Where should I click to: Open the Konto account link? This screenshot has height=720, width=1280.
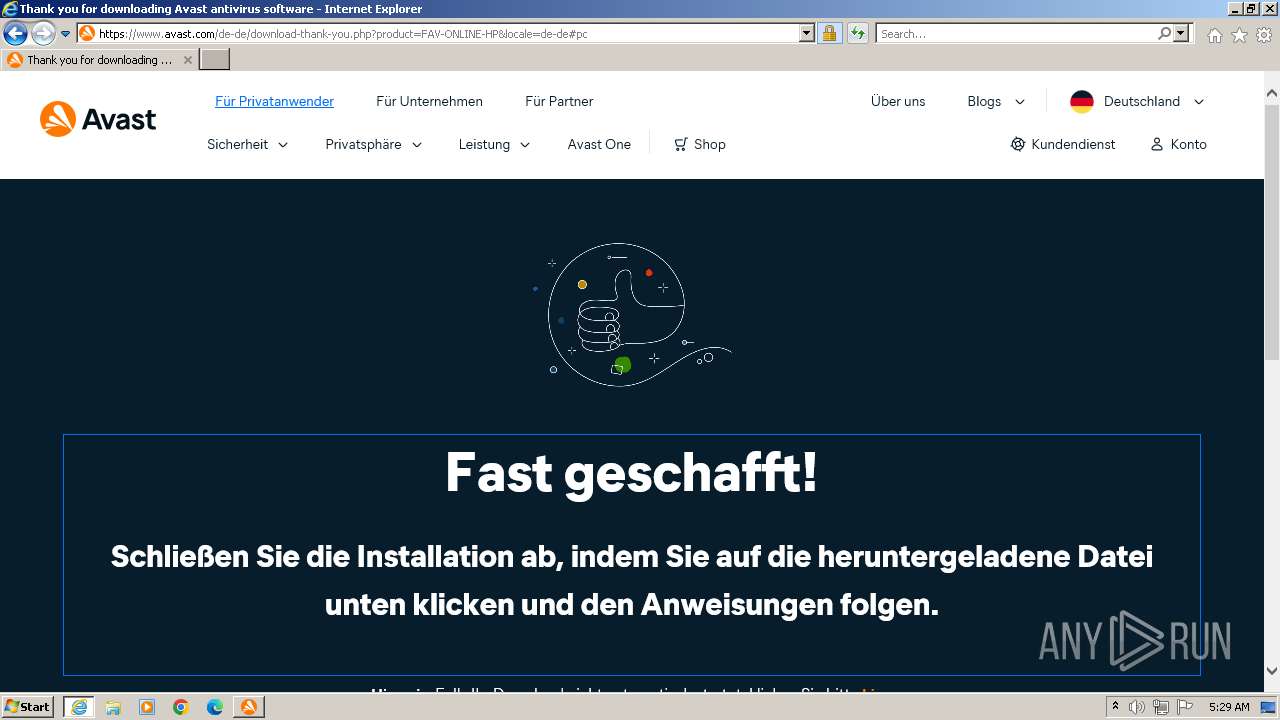coord(1179,144)
